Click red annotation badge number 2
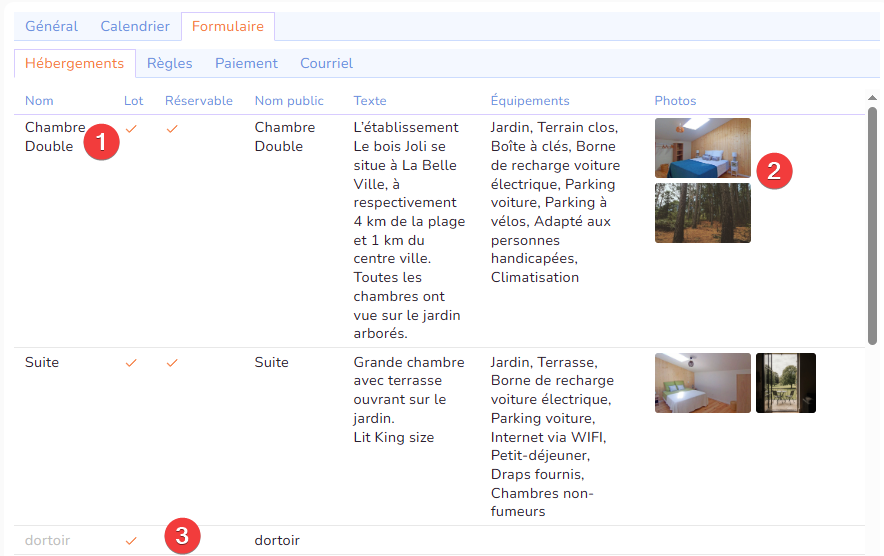Viewport: 884px width, 556px height. [774, 170]
